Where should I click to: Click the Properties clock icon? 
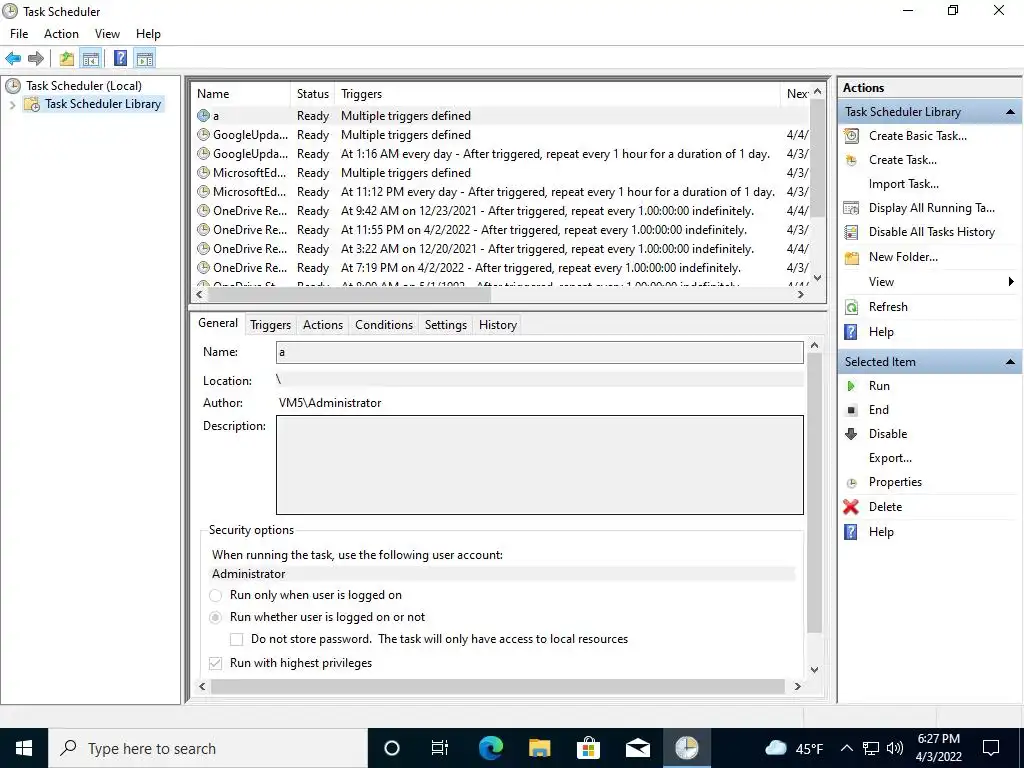pyautogui.click(x=851, y=483)
